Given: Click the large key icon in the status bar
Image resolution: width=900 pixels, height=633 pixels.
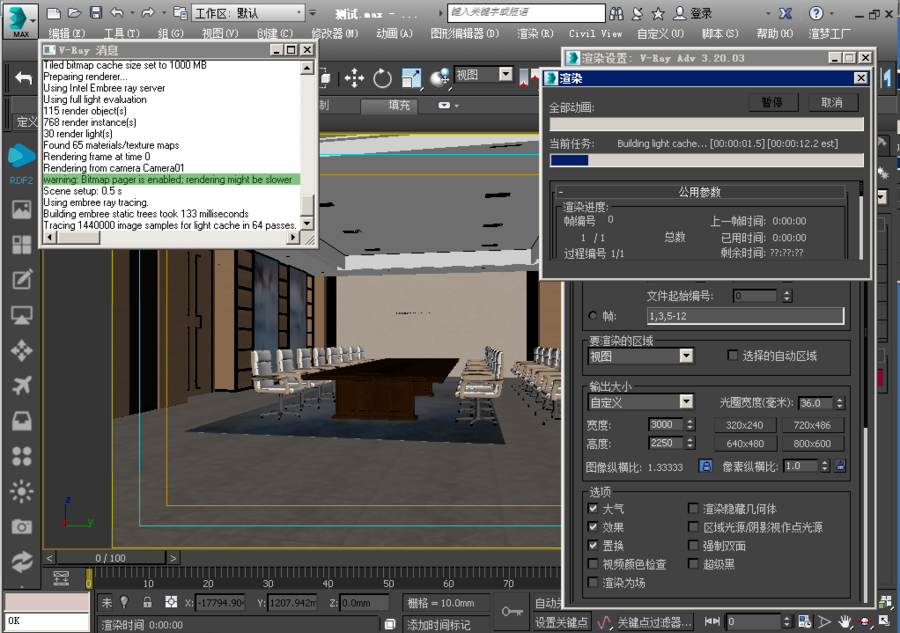Looking at the screenshot, I should pyautogui.click(x=511, y=612).
